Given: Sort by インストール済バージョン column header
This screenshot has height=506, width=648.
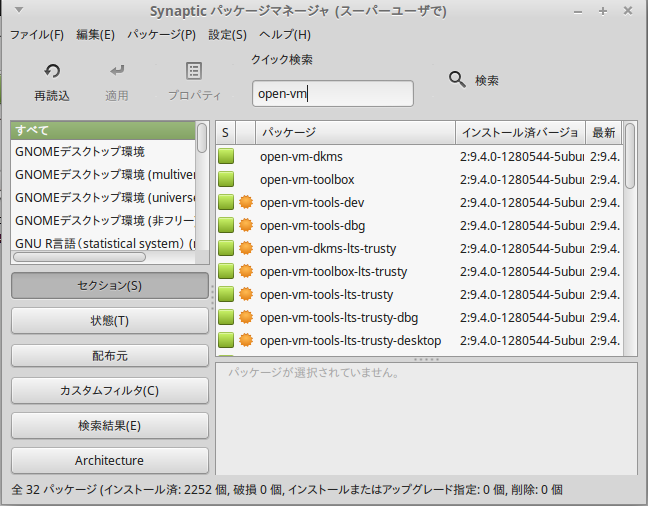Looking at the screenshot, I should (520, 133).
